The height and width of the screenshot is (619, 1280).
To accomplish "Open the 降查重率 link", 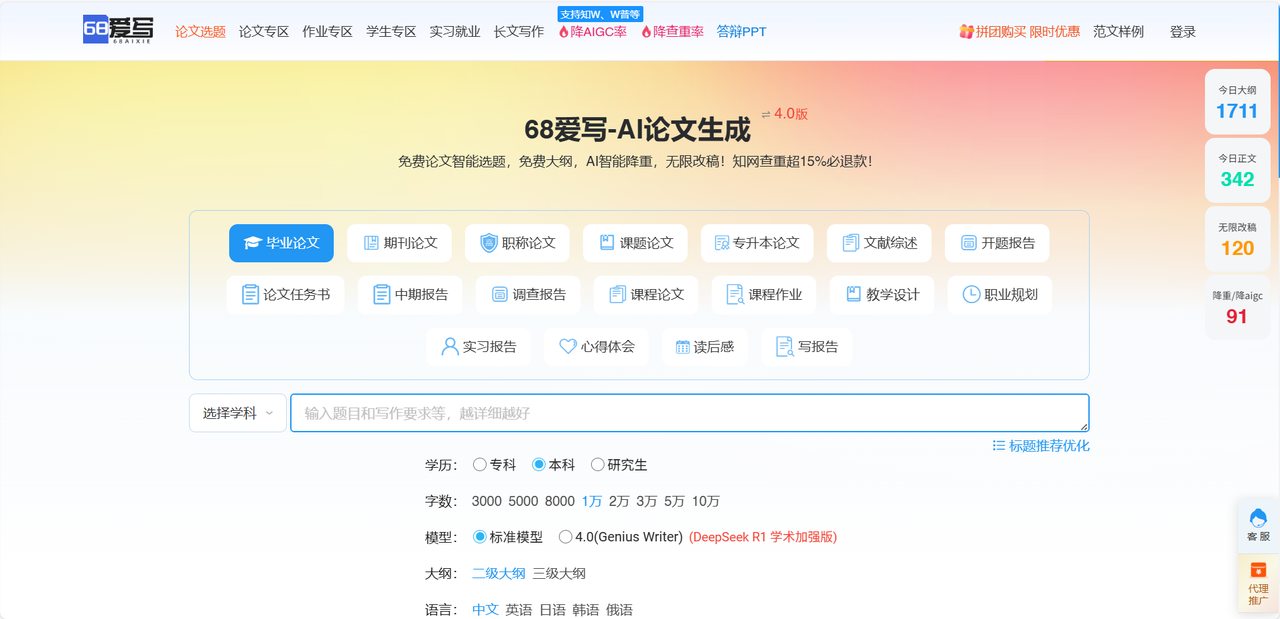I will pos(673,32).
